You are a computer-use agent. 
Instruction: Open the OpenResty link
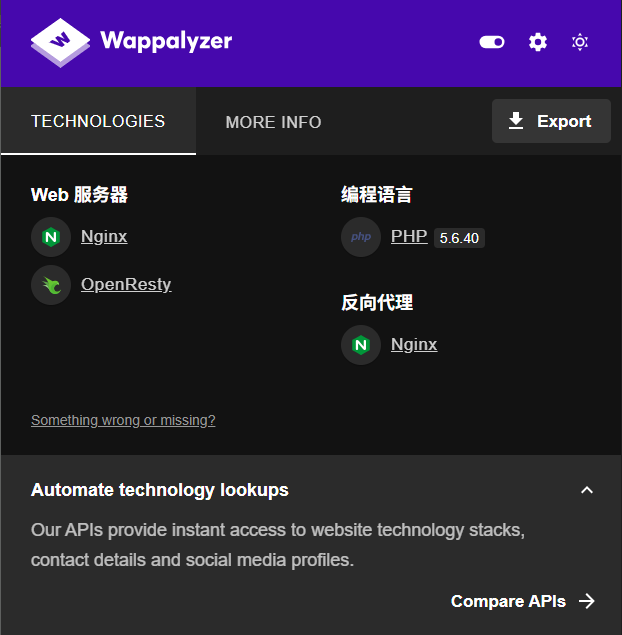tap(126, 284)
